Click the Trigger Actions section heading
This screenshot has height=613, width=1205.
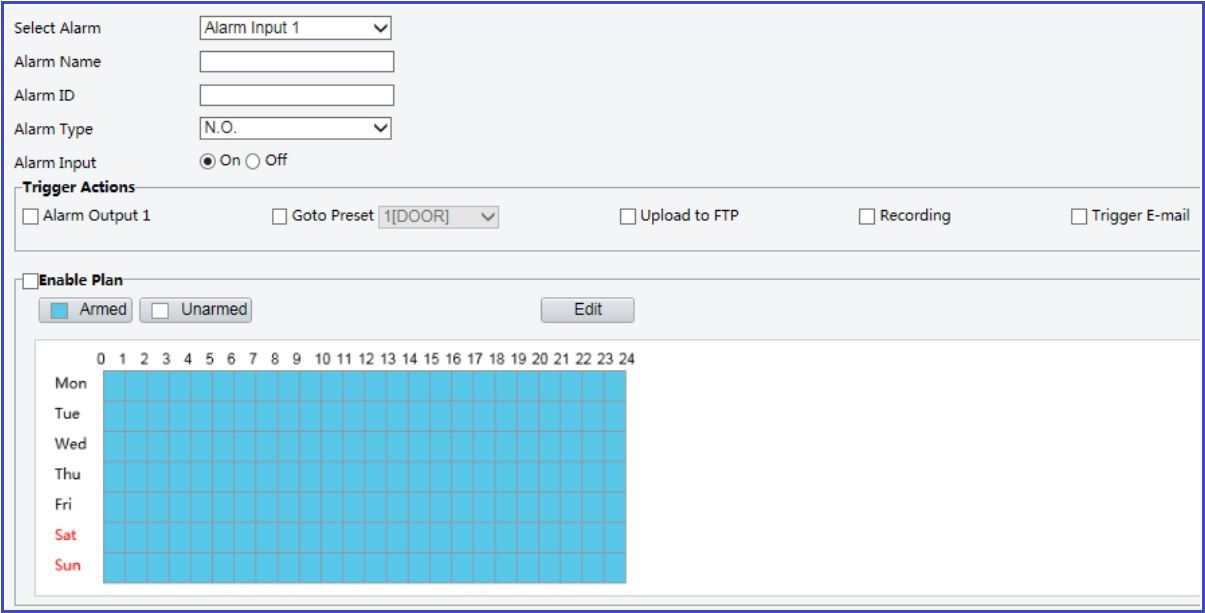[x=78, y=187]
